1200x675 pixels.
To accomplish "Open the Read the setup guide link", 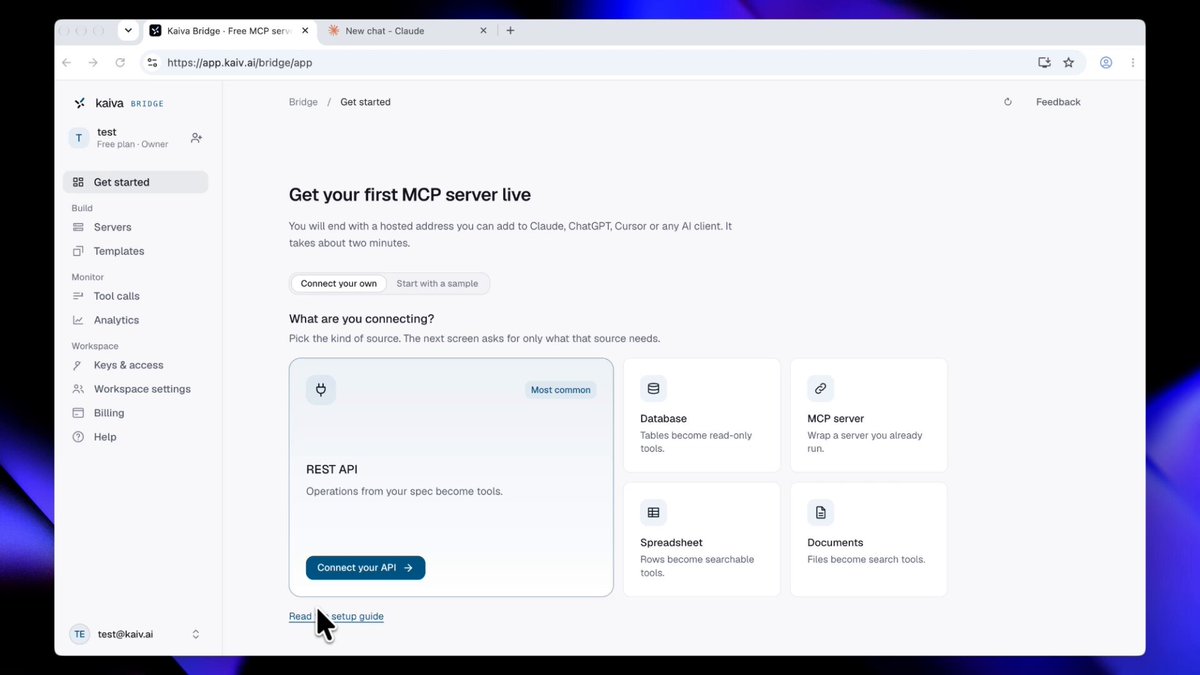I will [336, 616].
